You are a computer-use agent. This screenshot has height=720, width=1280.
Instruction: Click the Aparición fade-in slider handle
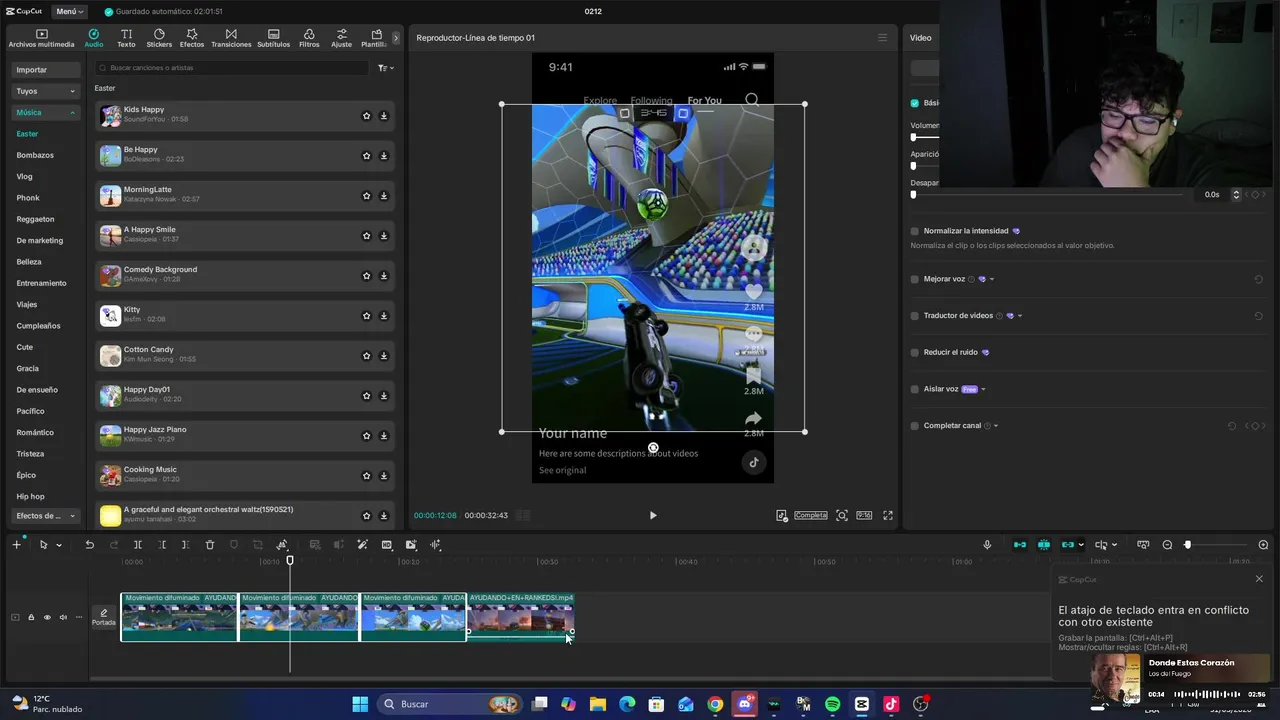[913, 166]
